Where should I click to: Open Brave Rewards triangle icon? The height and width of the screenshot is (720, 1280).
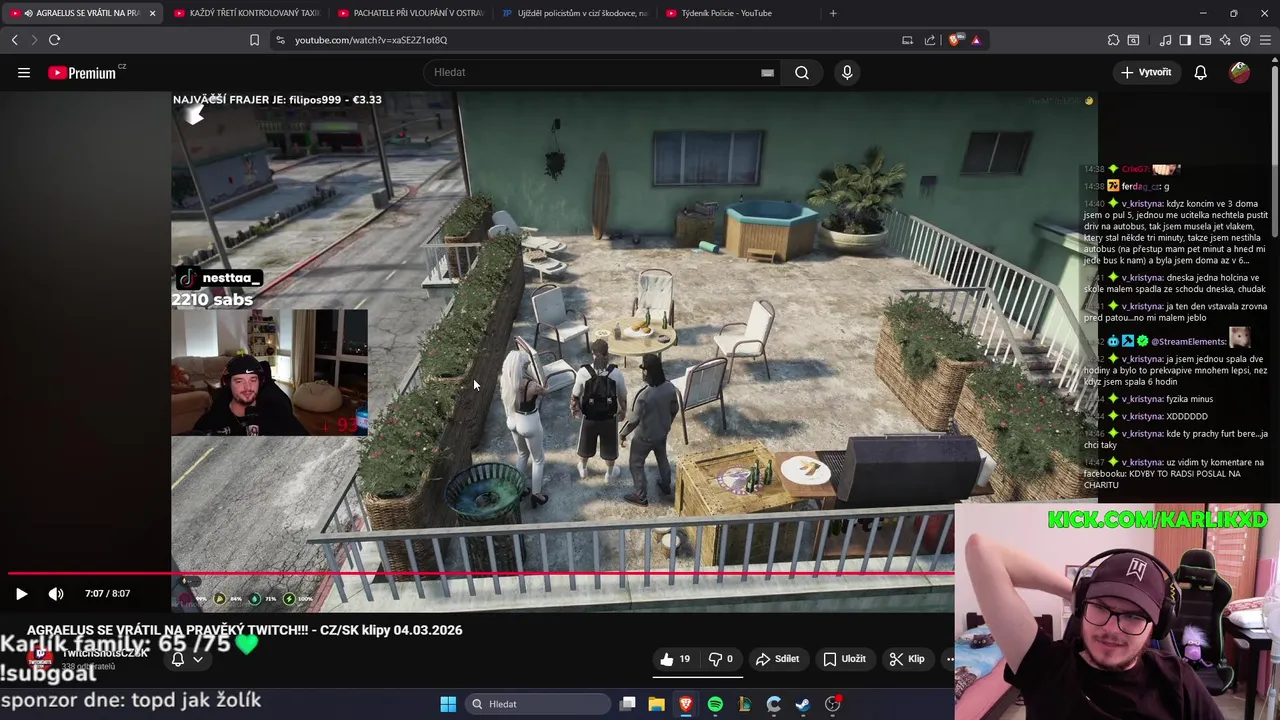click(x=976, y=40)
